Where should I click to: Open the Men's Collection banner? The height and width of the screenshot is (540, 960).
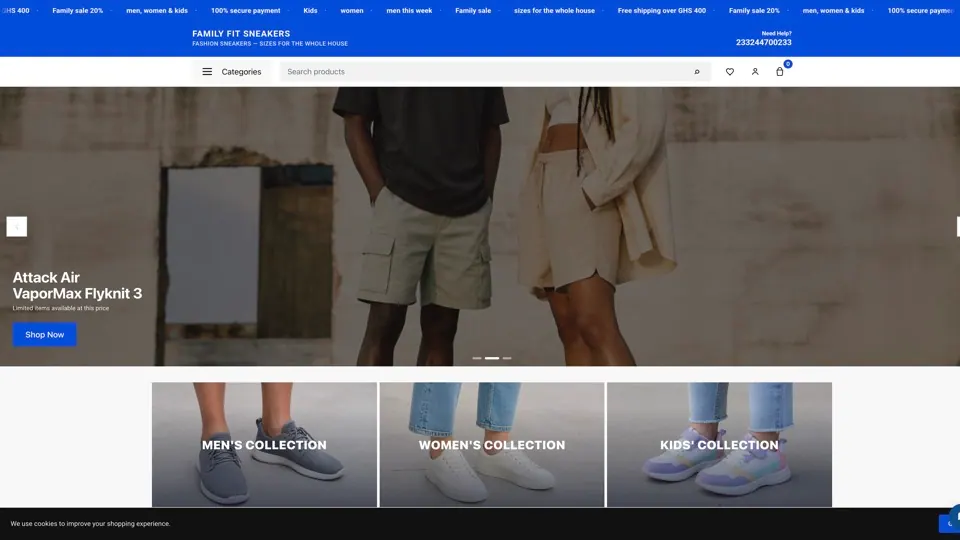[x=264, y=444]
